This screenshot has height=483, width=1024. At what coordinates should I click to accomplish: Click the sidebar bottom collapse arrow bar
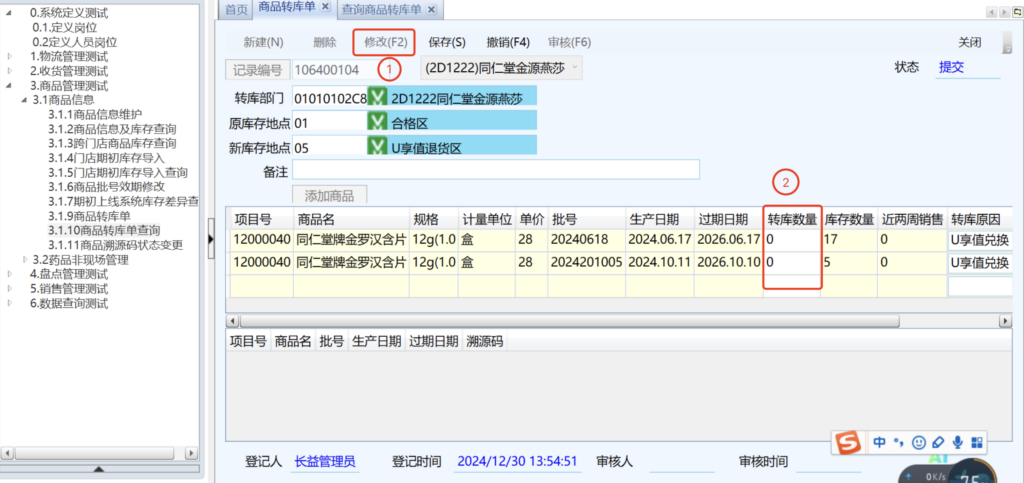point(100,469)
